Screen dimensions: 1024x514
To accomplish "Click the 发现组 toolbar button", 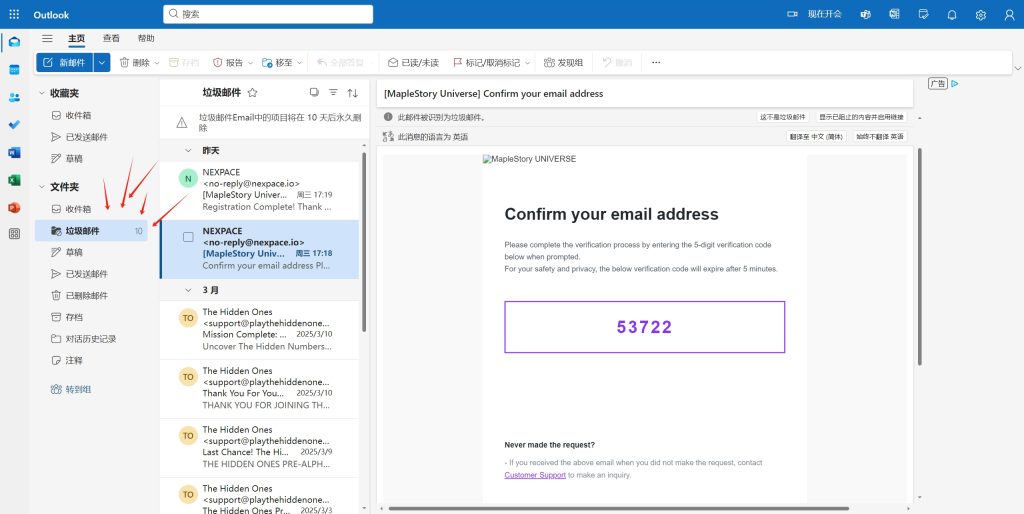I will click(x=564, y=63).
